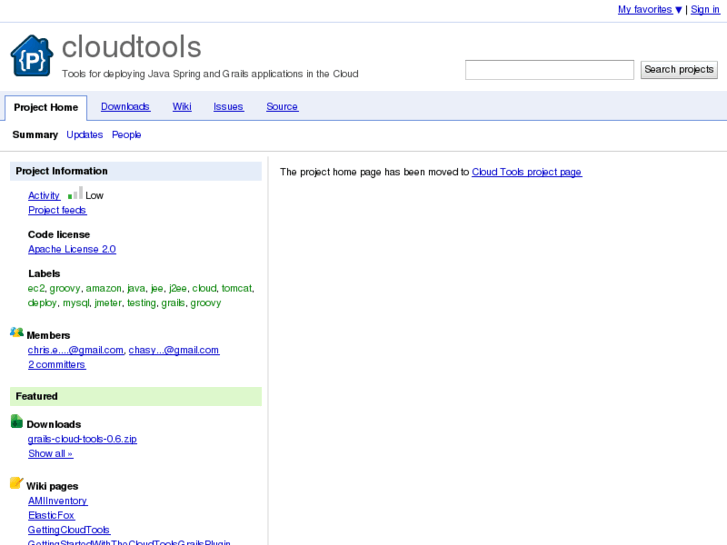Viewport: 727px width, 545px height.
Task: Click the Activity link
Action: click(x=44, y=195)
